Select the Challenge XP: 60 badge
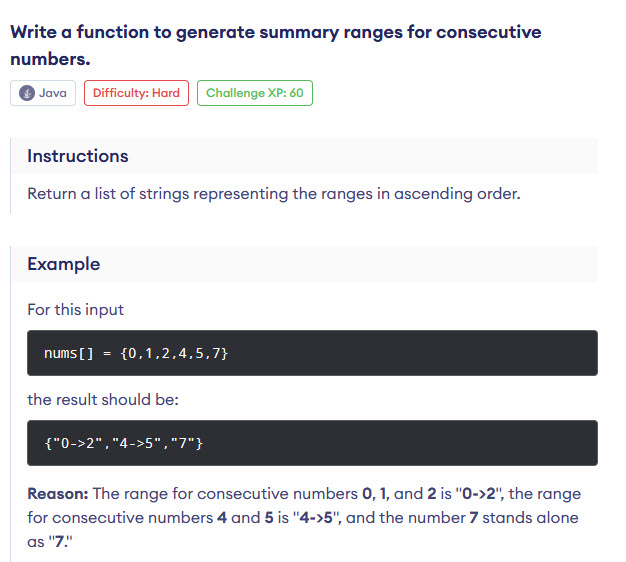Image resolution: width=626 pixels, height=562 pixels. [255, 93]
